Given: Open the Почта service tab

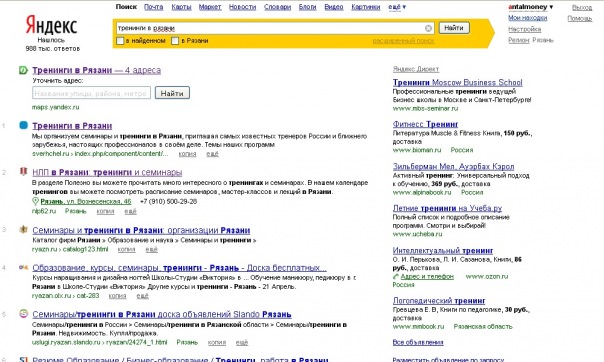Looking at the screenshot, I should 153,7.
